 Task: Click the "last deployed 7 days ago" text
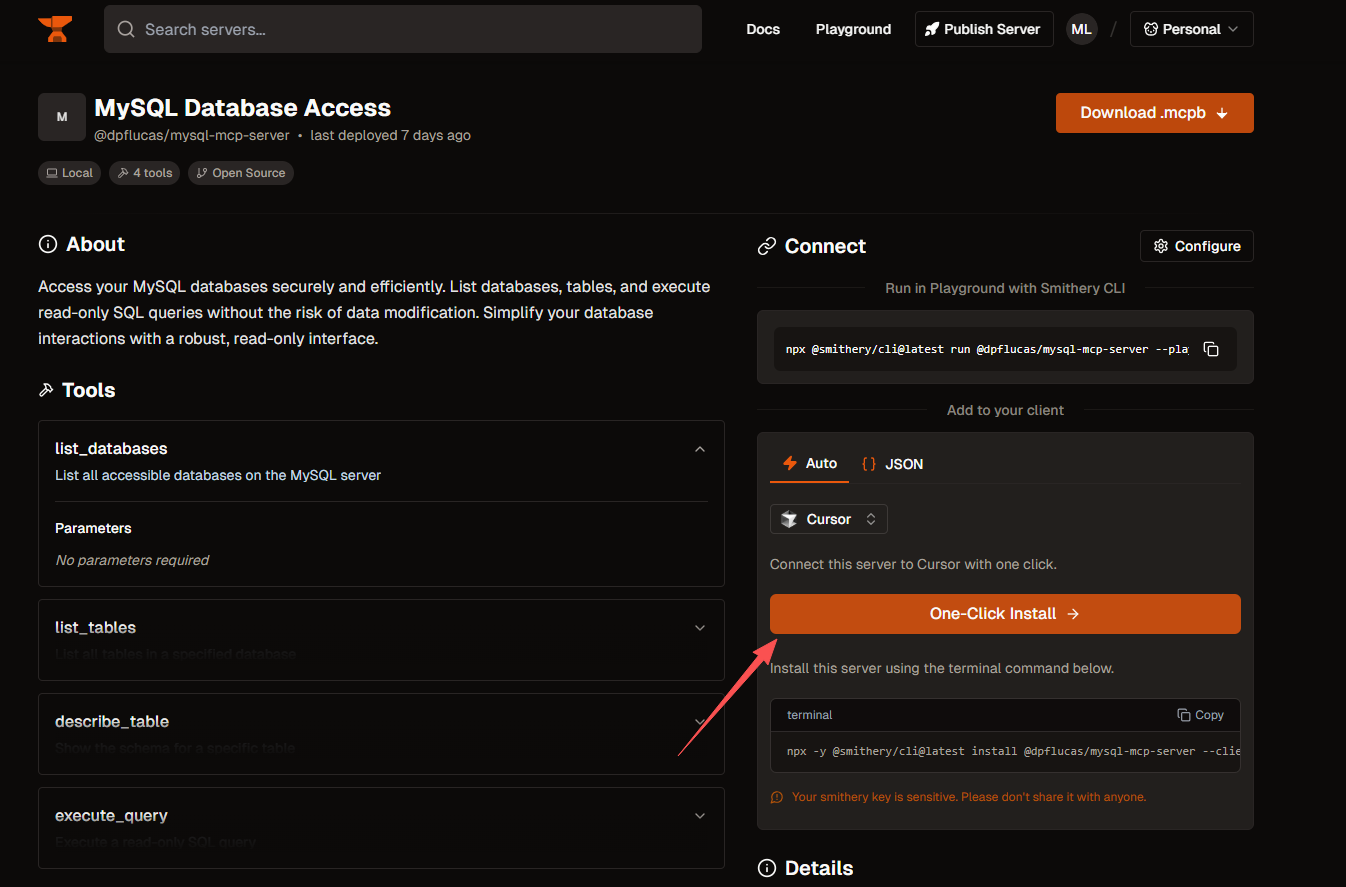click(390, 135)
